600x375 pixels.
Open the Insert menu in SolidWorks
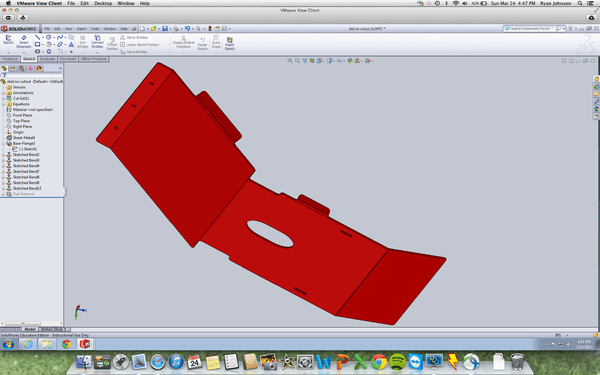(81, 29)
